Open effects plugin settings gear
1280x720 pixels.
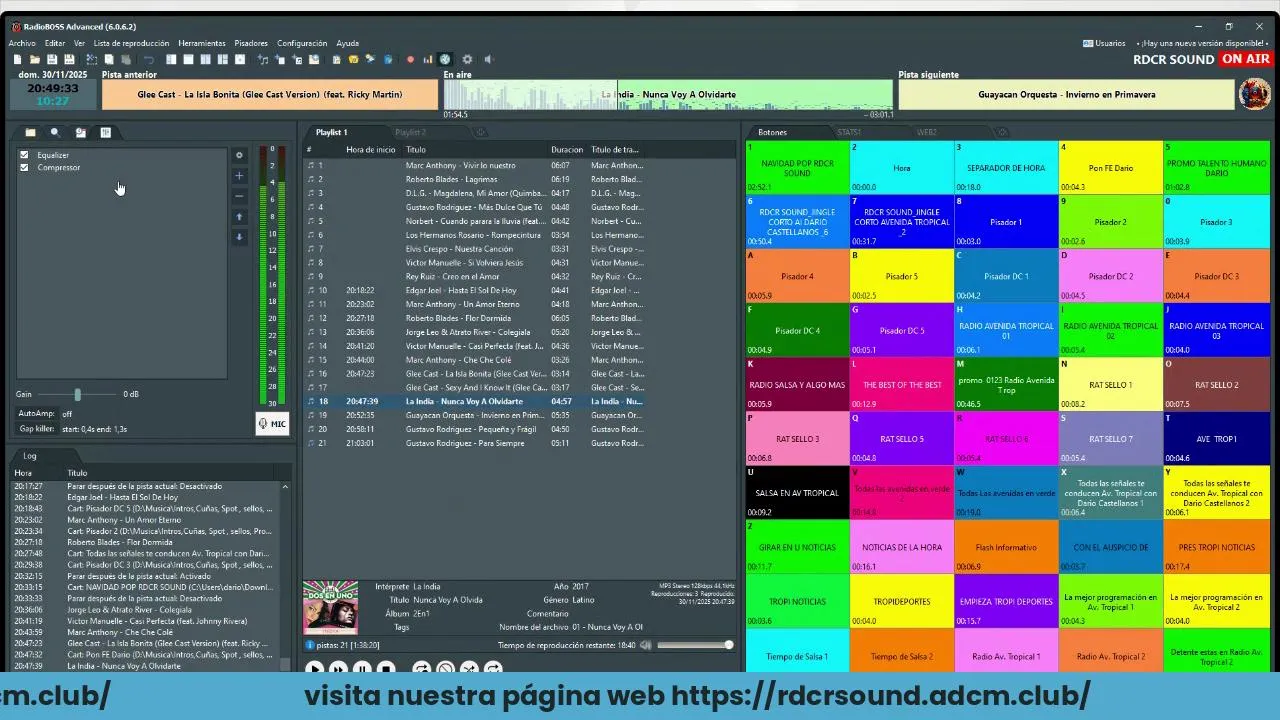[x=239, y=155]
